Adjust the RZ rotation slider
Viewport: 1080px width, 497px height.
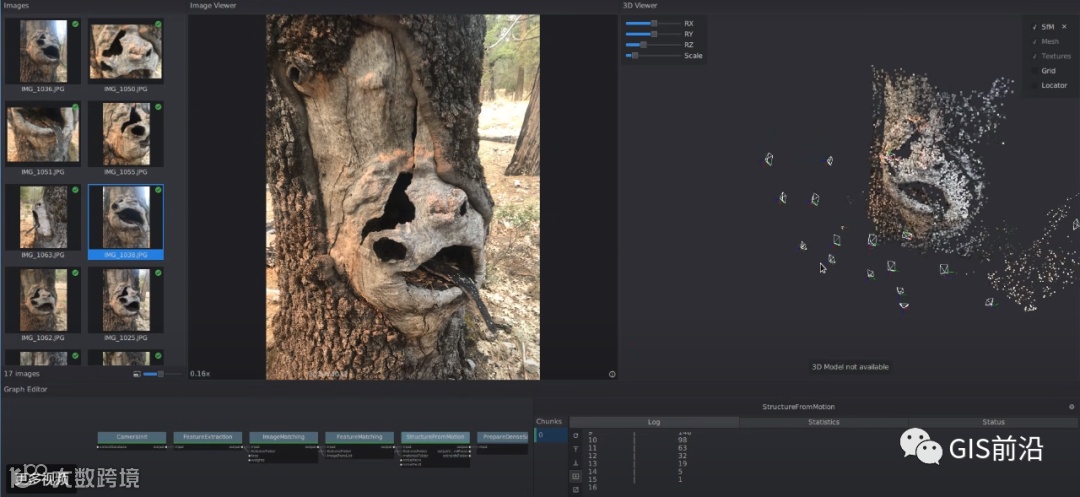point(652,45)
